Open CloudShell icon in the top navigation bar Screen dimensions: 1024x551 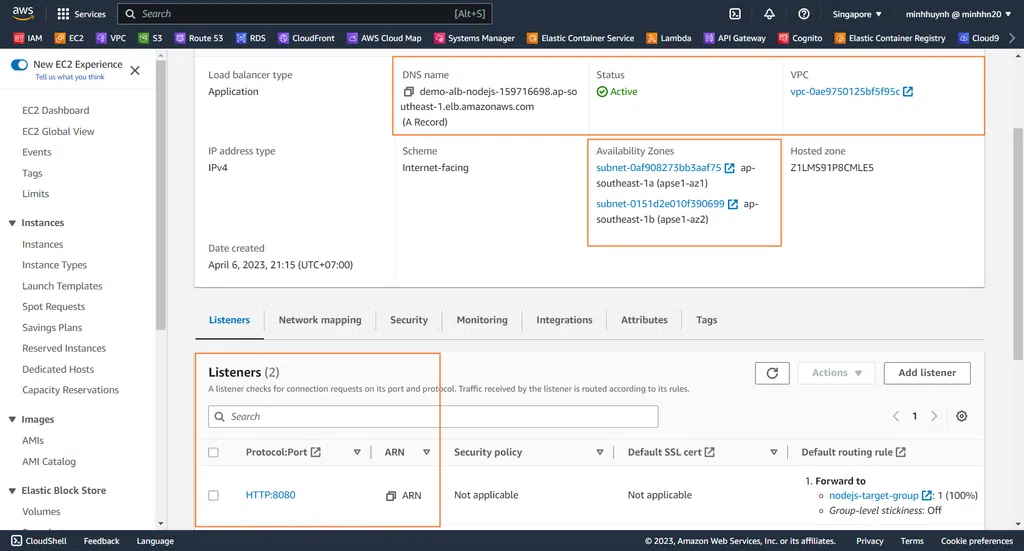(734, 14)
